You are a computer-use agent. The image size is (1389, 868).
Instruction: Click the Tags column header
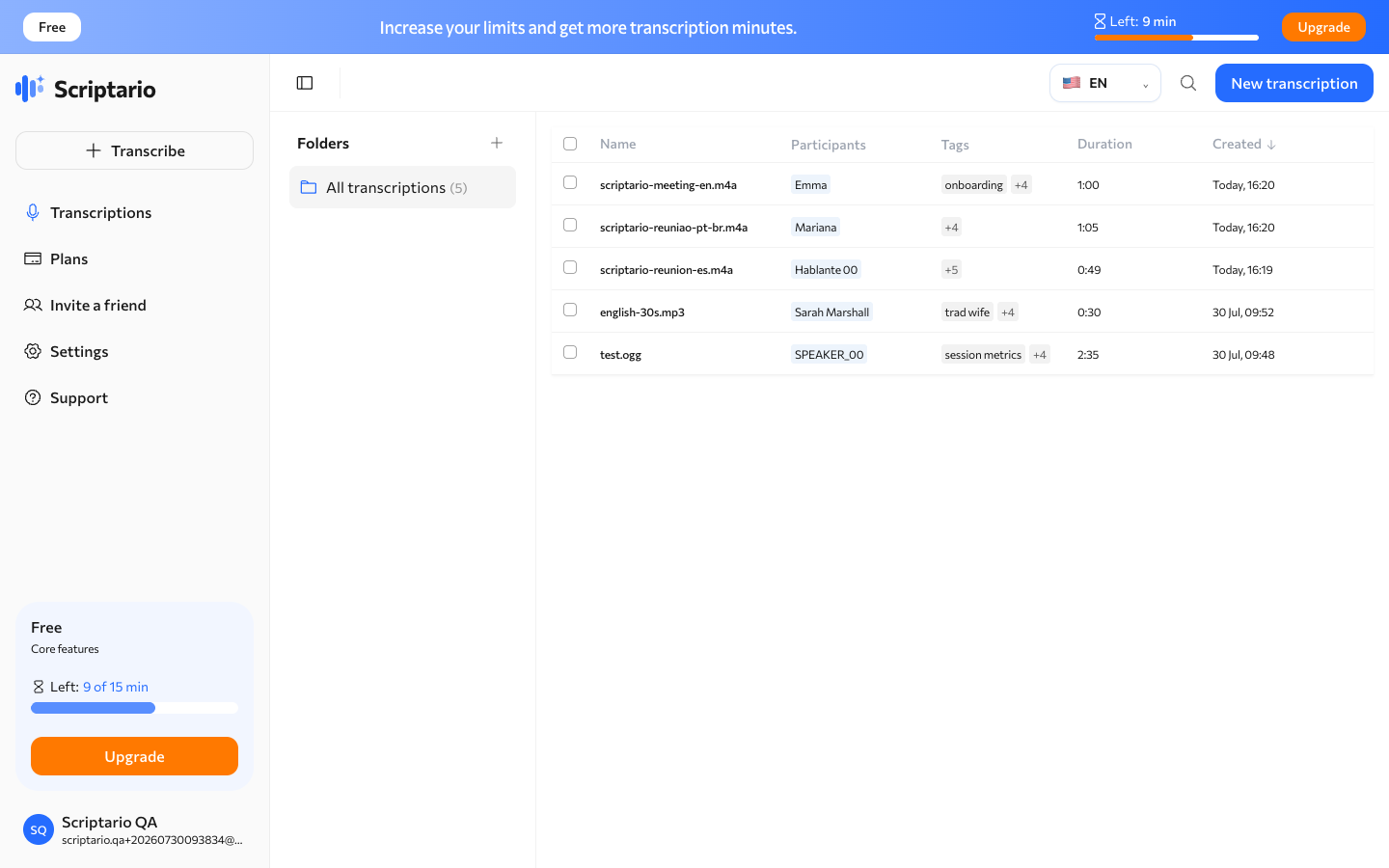pos(955,145)
